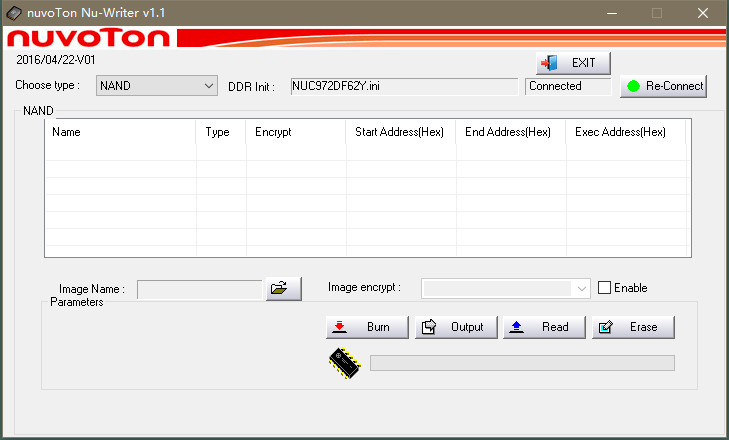Viewport: 729px width, 440px height.
Task: Click the Erase button
Action: 633,327
